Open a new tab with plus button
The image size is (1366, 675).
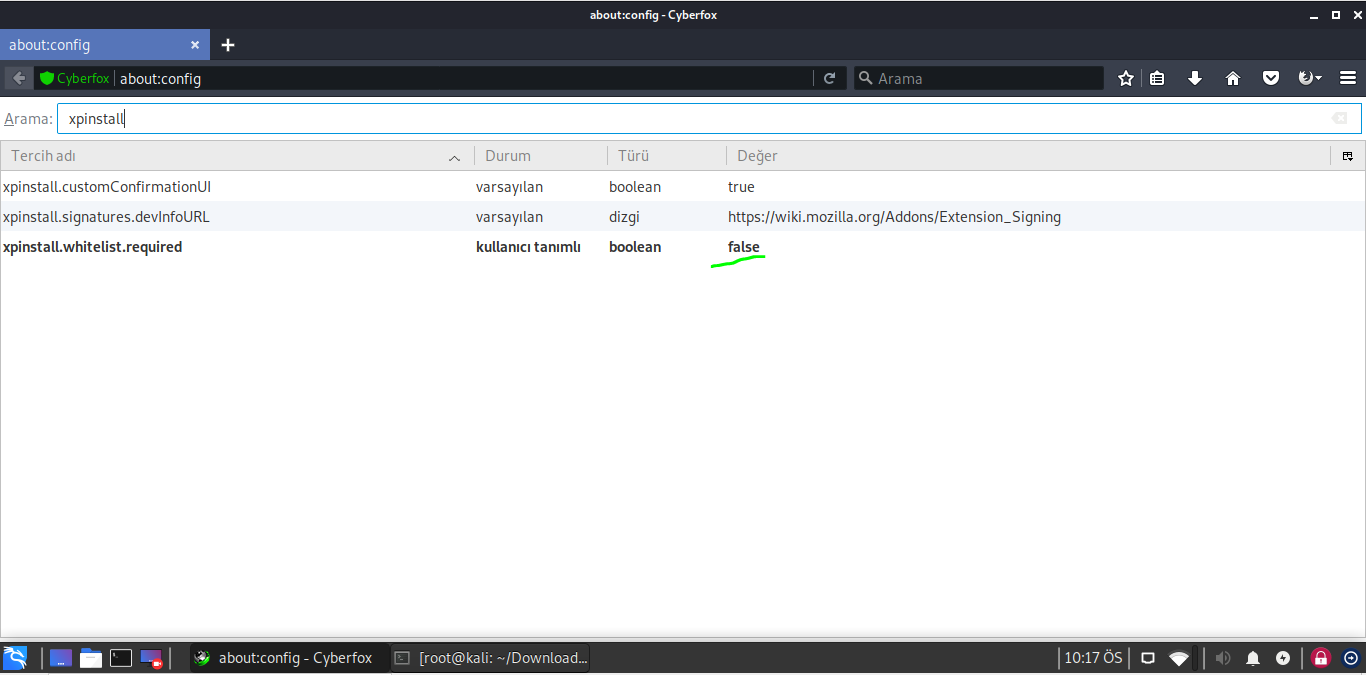tap(228, 45)
